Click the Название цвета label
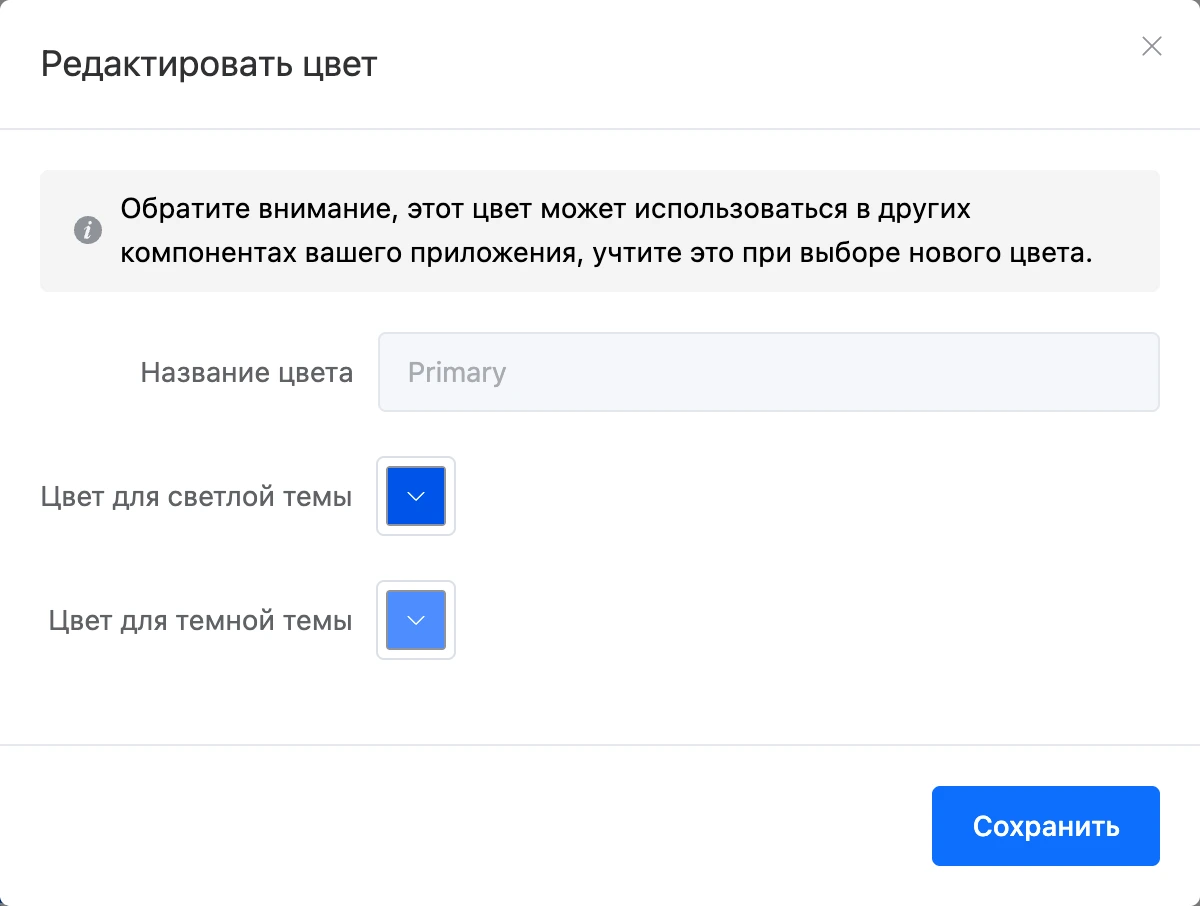This screenshot has height=906, width=1200. [247, 373]
